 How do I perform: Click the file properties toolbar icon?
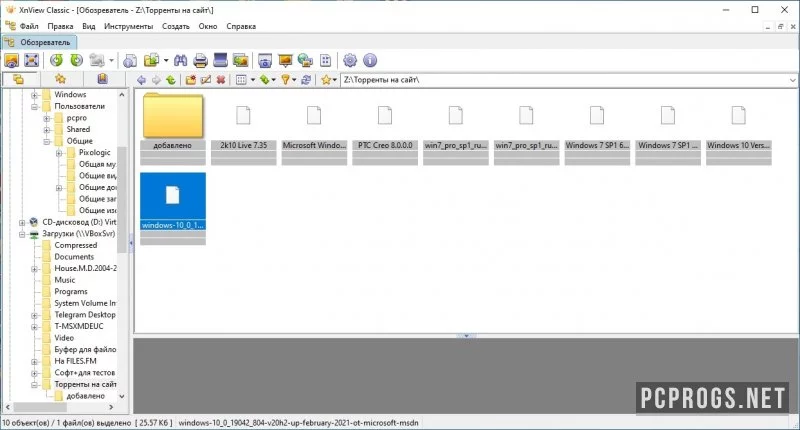(x=130, y=61)
